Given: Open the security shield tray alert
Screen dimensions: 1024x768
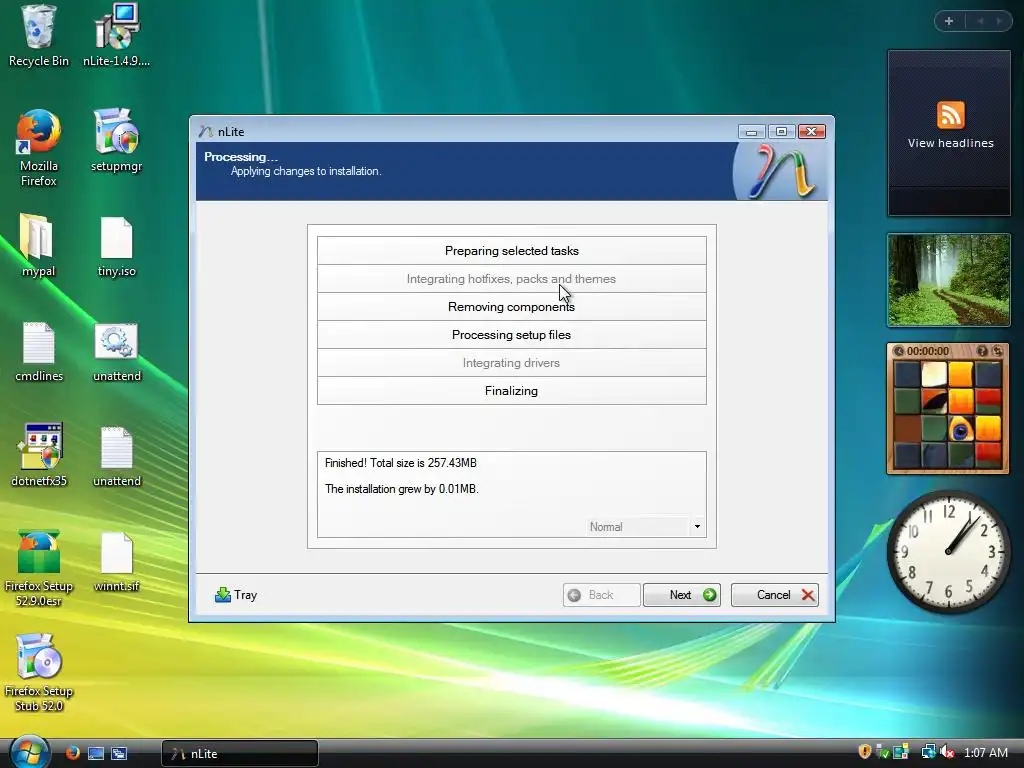Looking at the screenshot, I should tap(865, 752).
